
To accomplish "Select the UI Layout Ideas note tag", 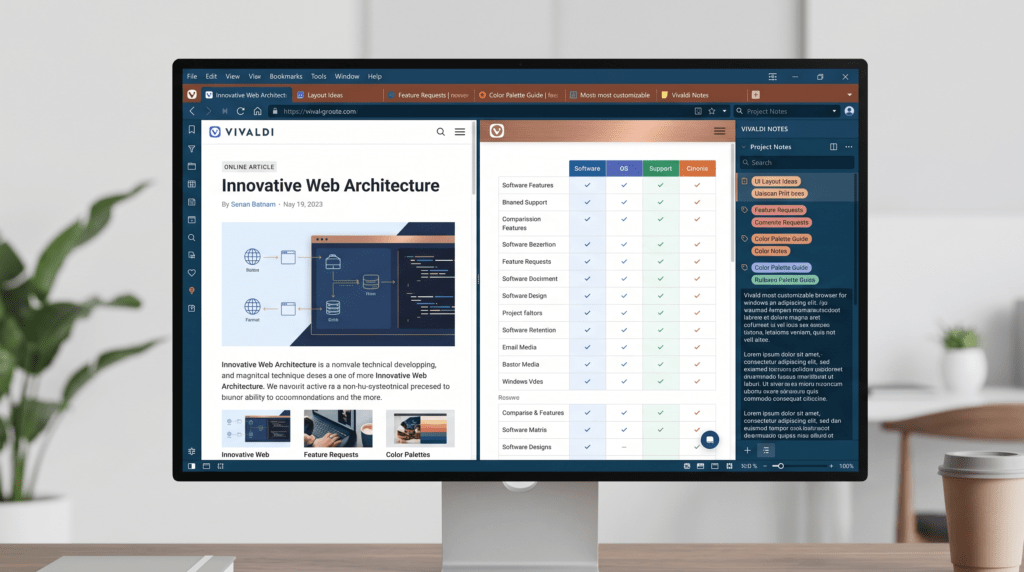I will pyautogui.click(x=776, y=182).
